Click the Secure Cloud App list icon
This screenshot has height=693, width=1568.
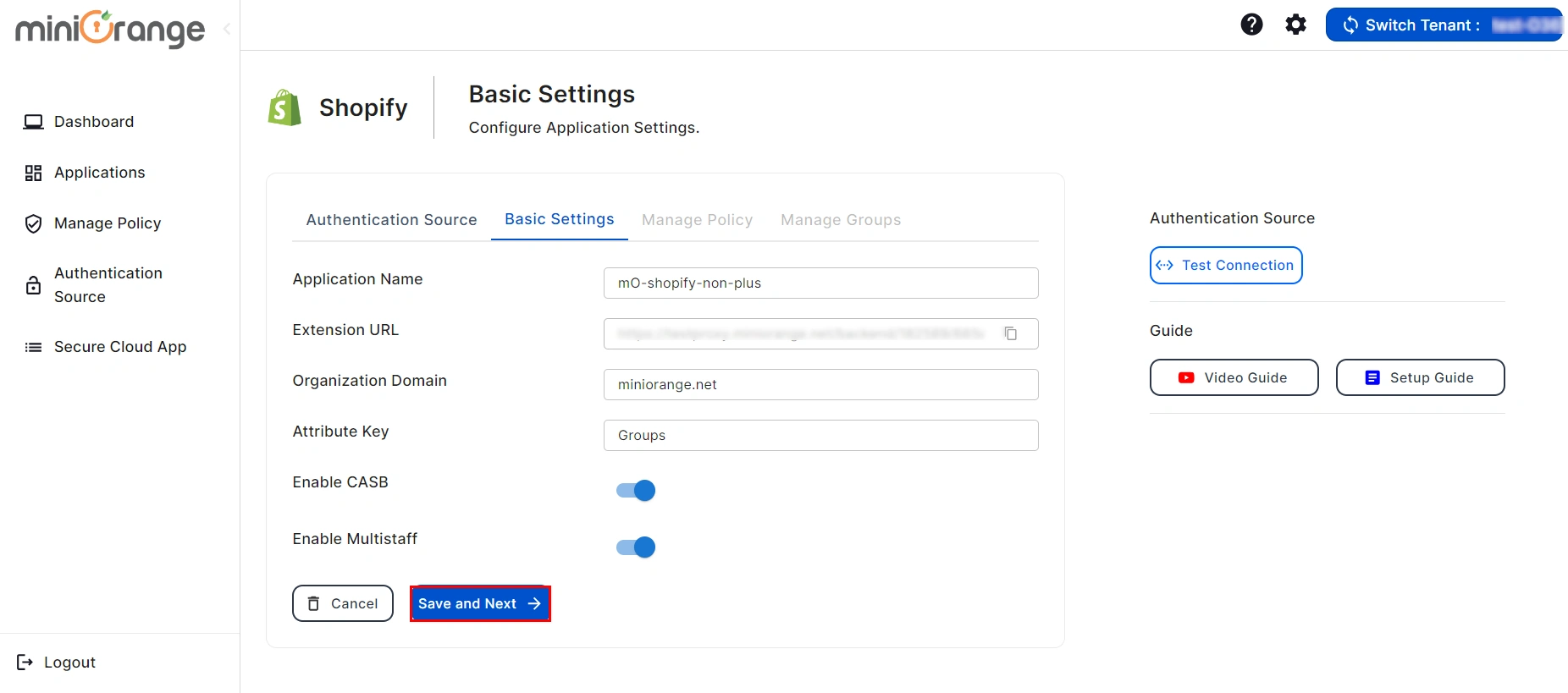tap(33, 347)
